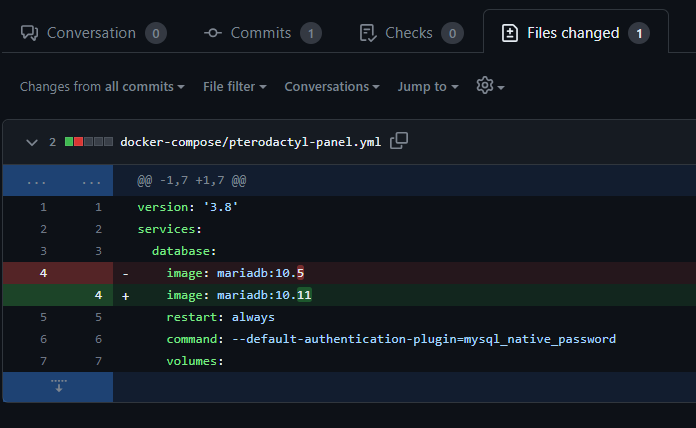Click the Checks tab checklist icon
Image resolution: width=696 pixels, height=428 pixels.
pos(368,33)
